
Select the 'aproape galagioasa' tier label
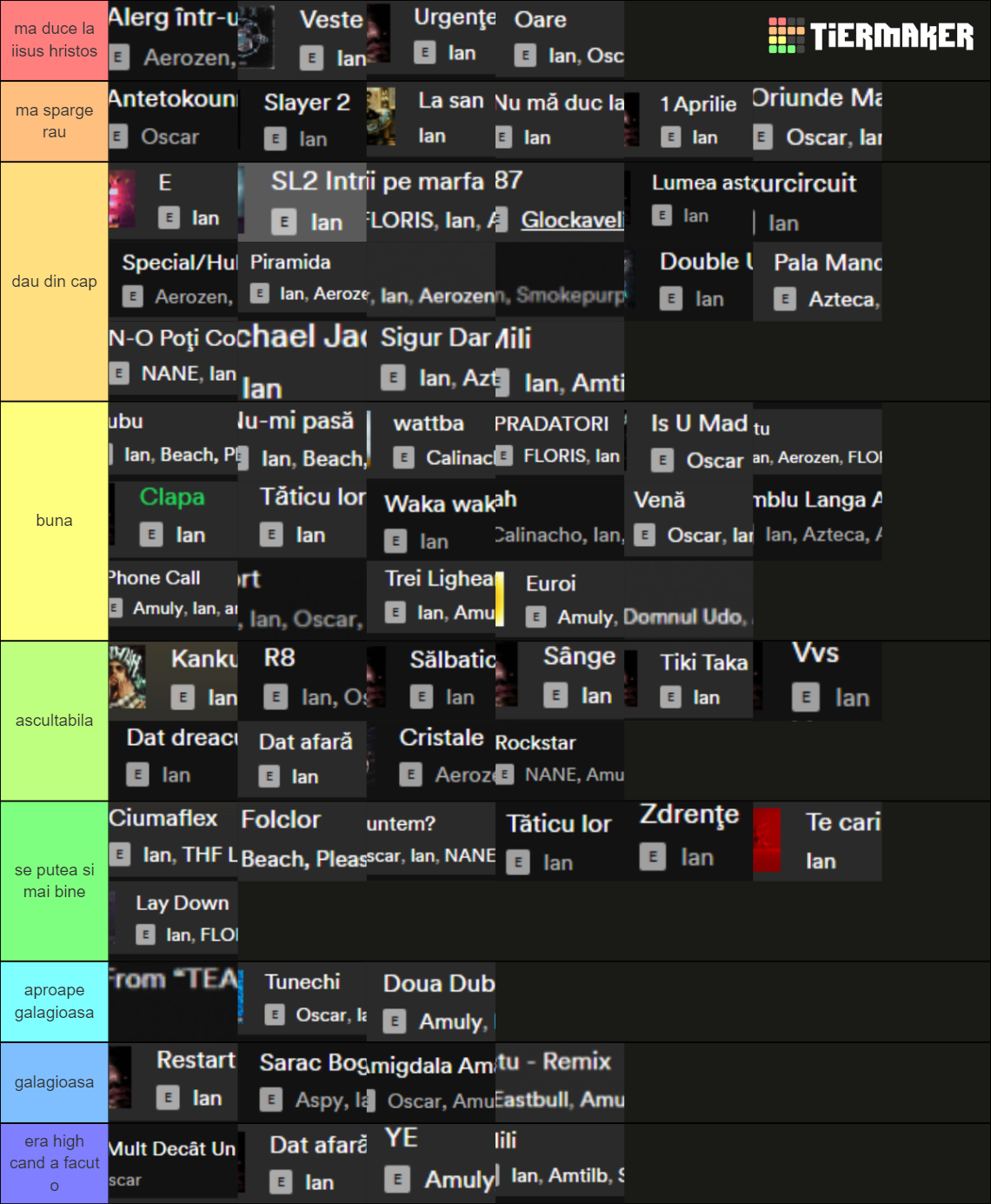click(x=54, y=1001)
